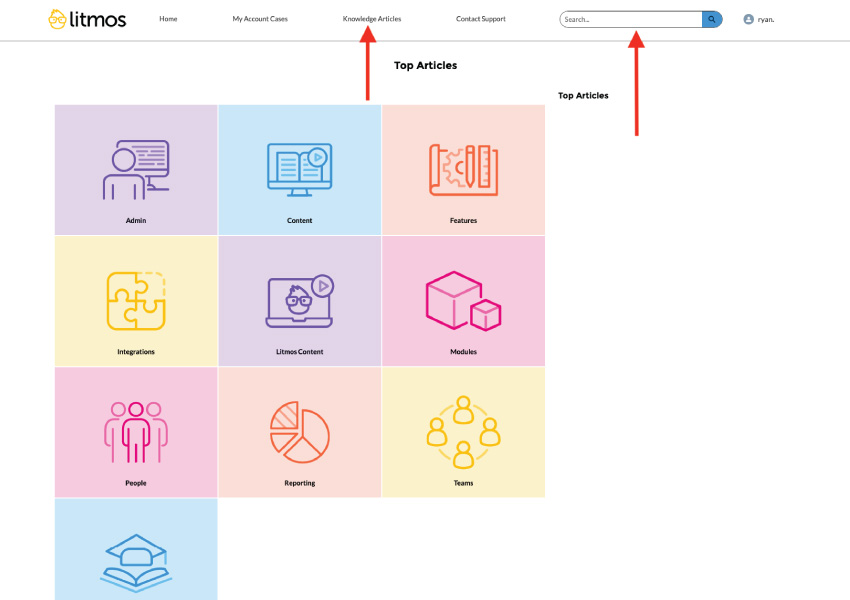Click the user avatar icon

coord(749,19)
